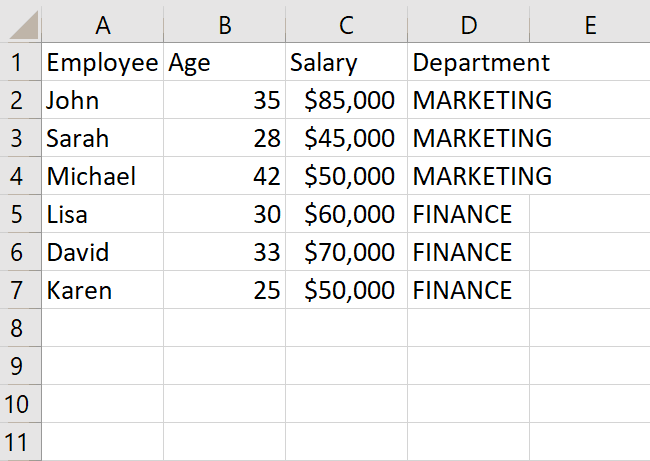
Task: Select the $85,000 salary cell
Action: [347, 100]
